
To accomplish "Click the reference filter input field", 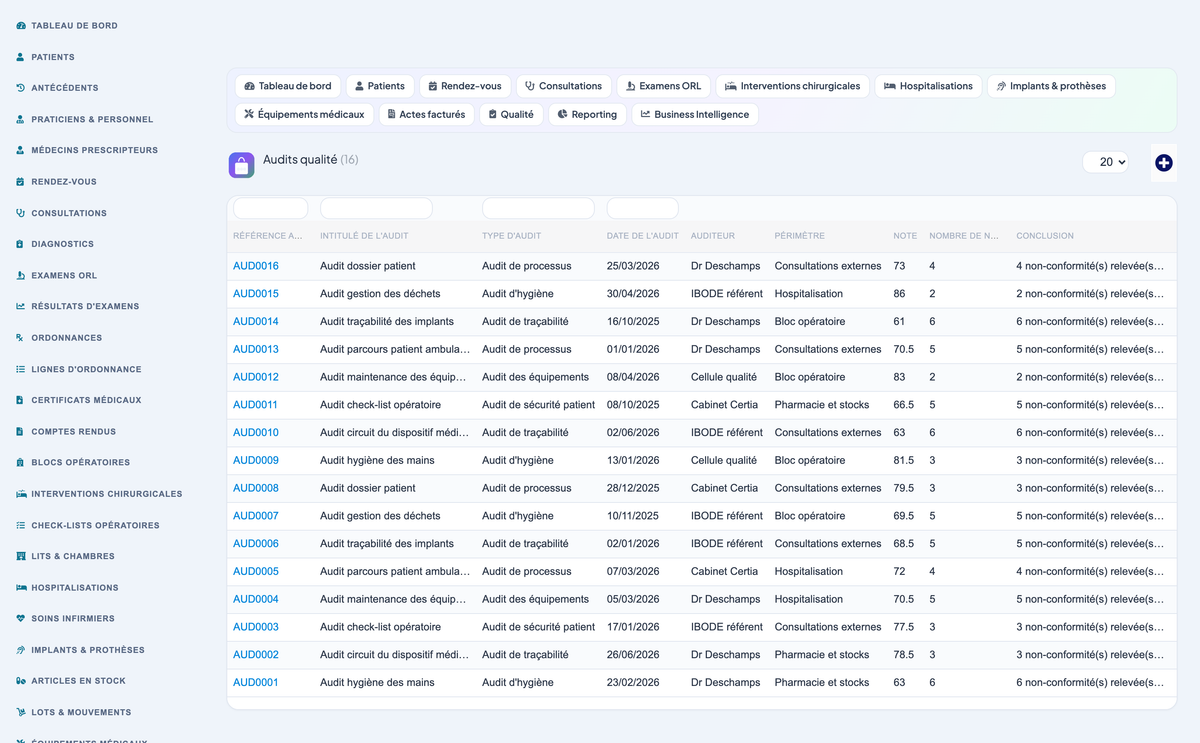I will click(x=270, y=208).
